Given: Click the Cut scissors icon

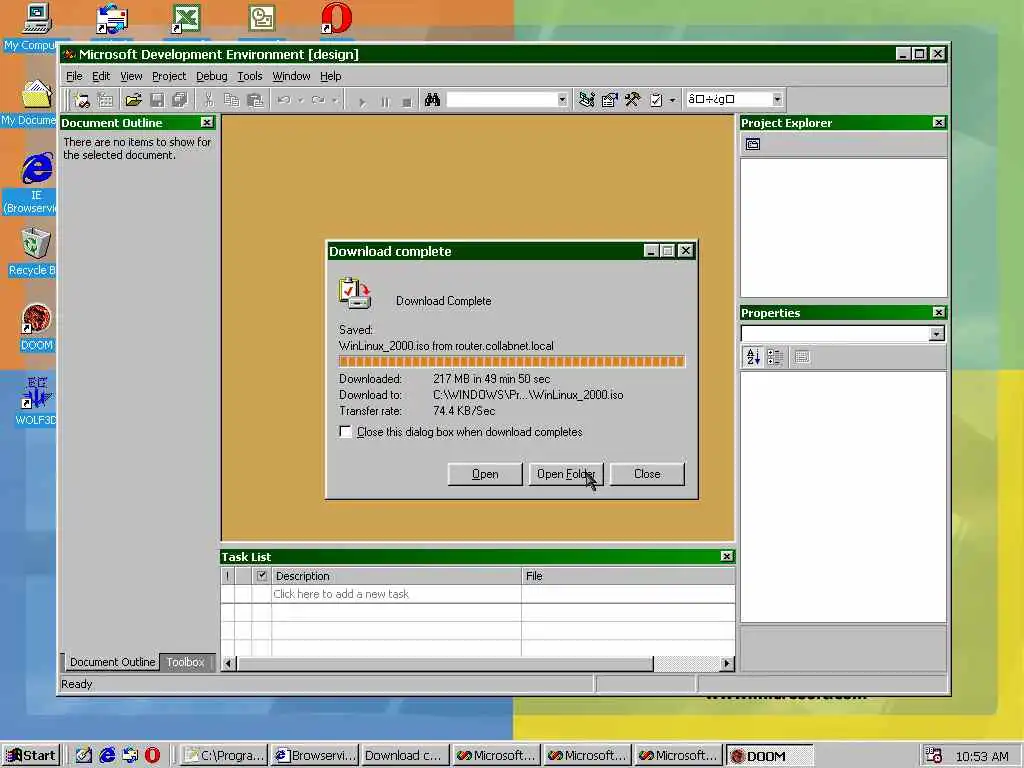Looking at the screenshot, I should click(x=208, y=100).
